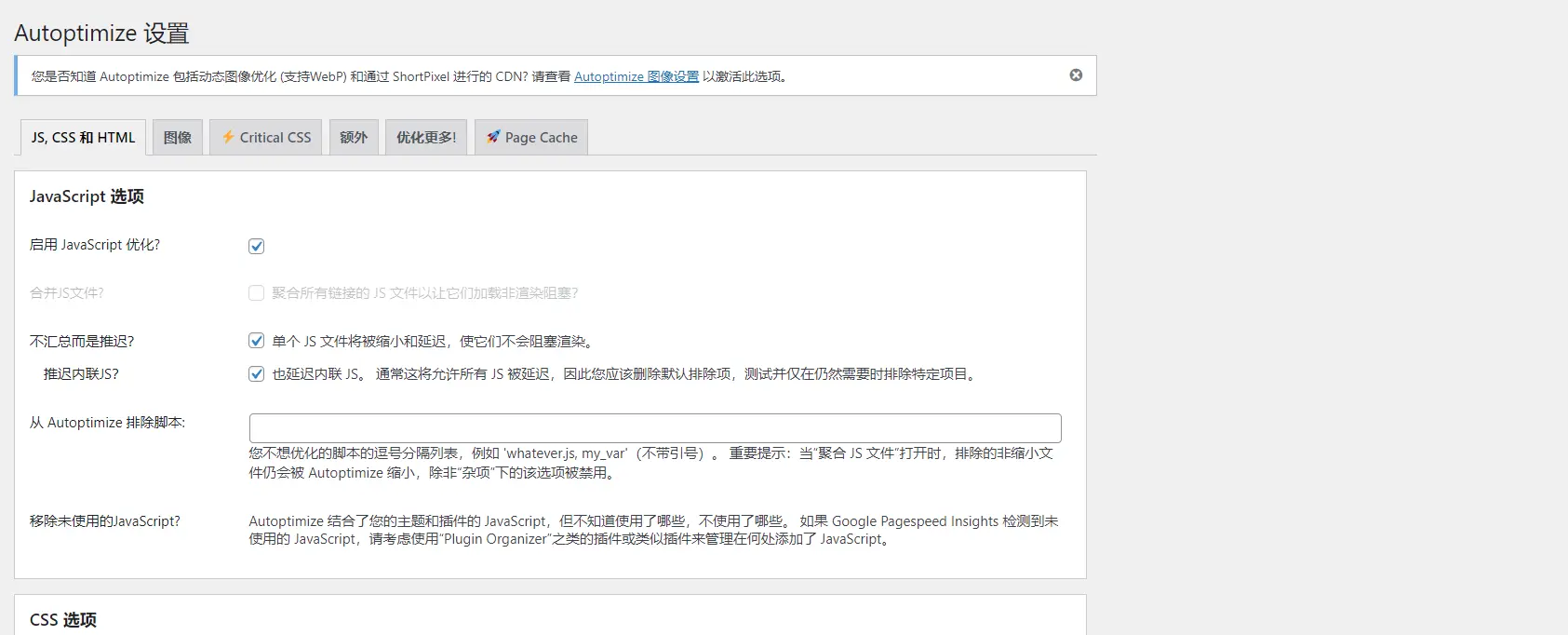Viewport: 1568px width, 635px height.
Task: Open the Page Cache tab
Action: (531, 137)
